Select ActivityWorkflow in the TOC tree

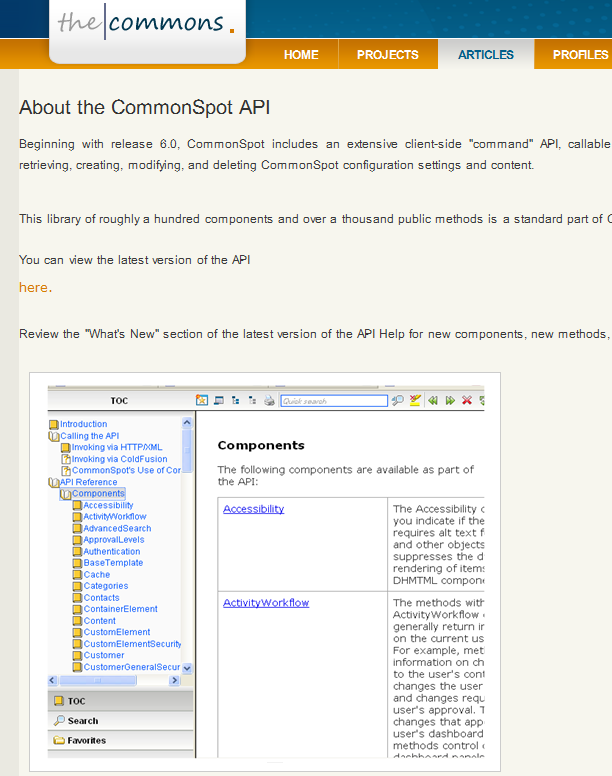tap(115, 517)
